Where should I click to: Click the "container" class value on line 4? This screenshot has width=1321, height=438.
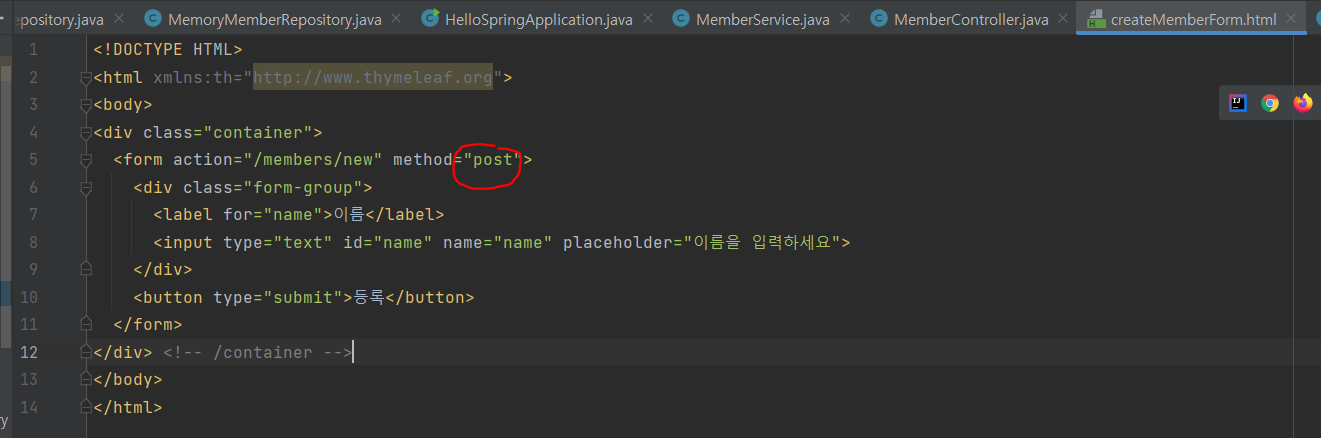pyautogui.click(x=258, y=132)
